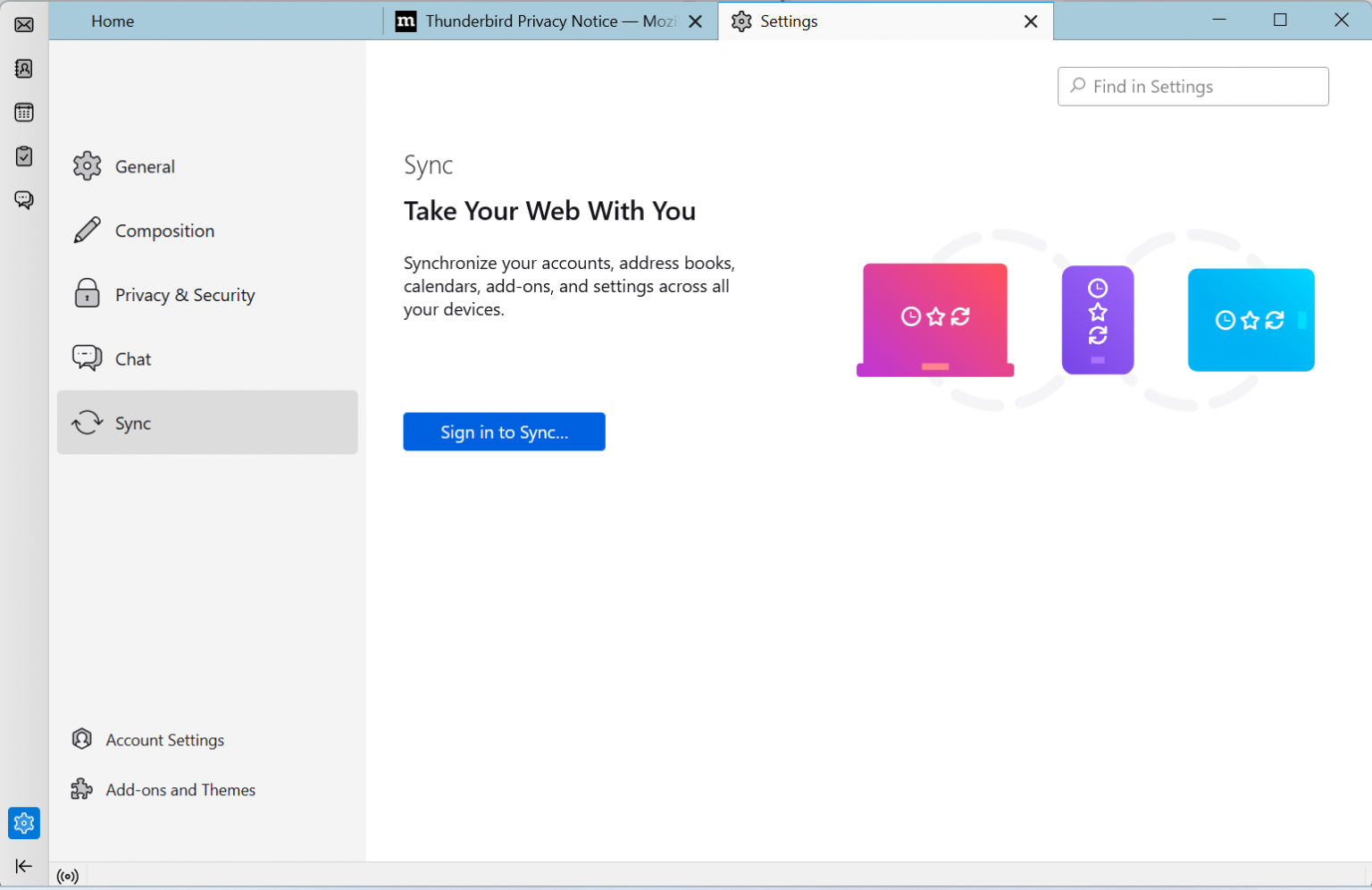Viewport: 1372px width, 890px height.
Task: Open the Mail space
Action: click(x=23, y=24)
